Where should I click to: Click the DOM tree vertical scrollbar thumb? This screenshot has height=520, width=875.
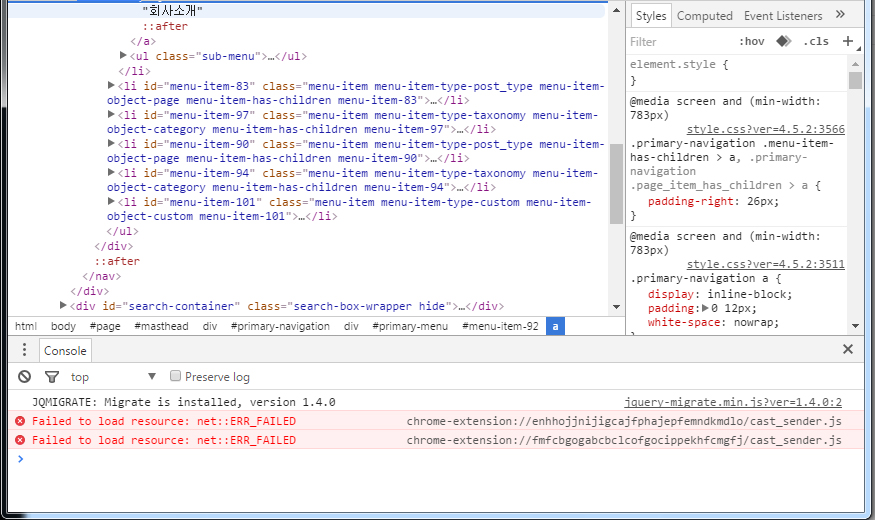tap(616, 184)
